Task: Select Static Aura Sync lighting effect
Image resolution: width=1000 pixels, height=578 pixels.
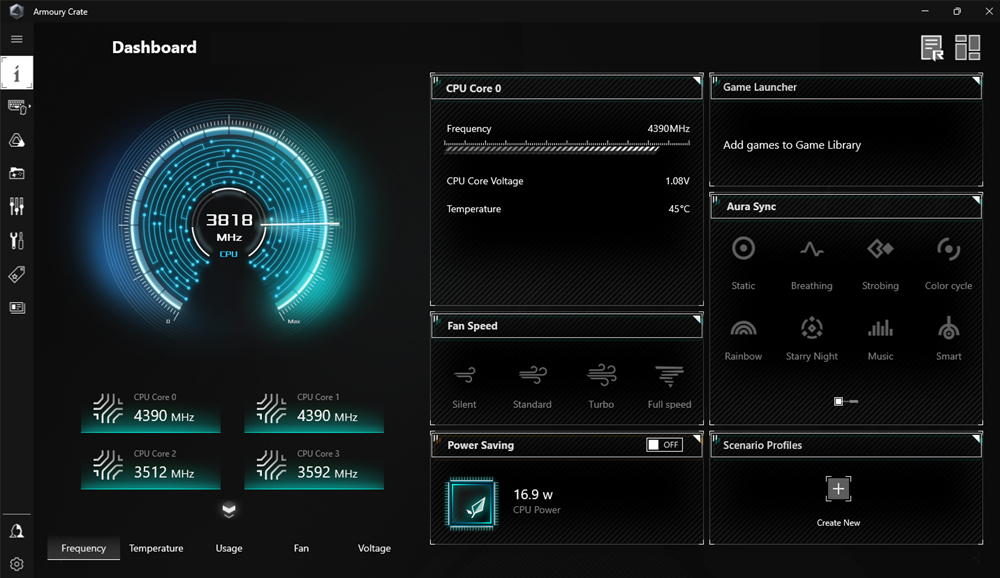Action: (743, 263)
